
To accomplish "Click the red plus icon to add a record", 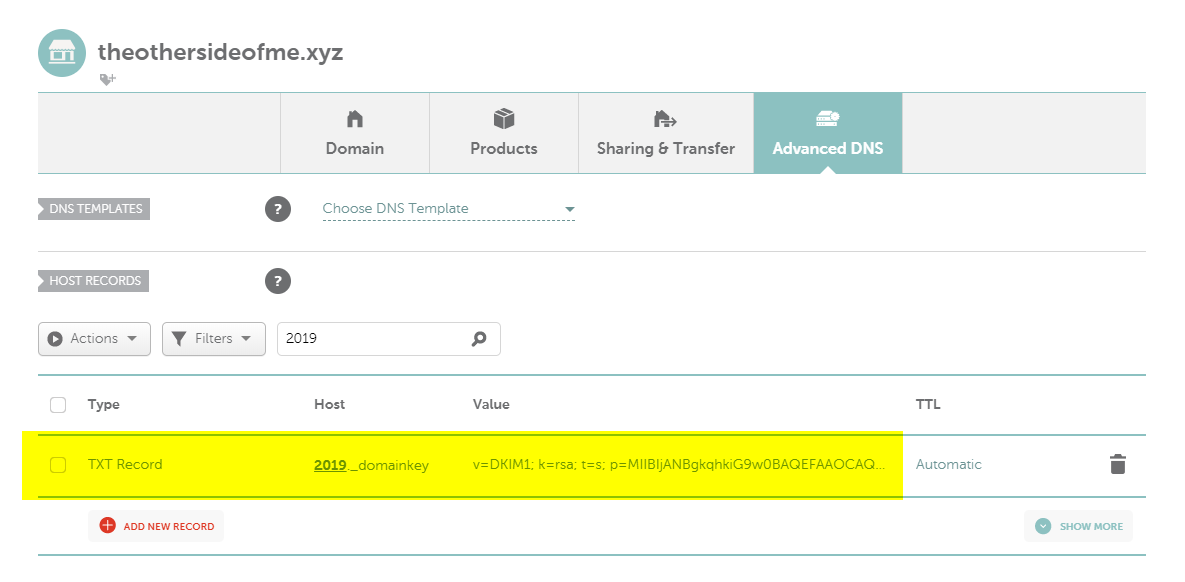I will (107, 526).
